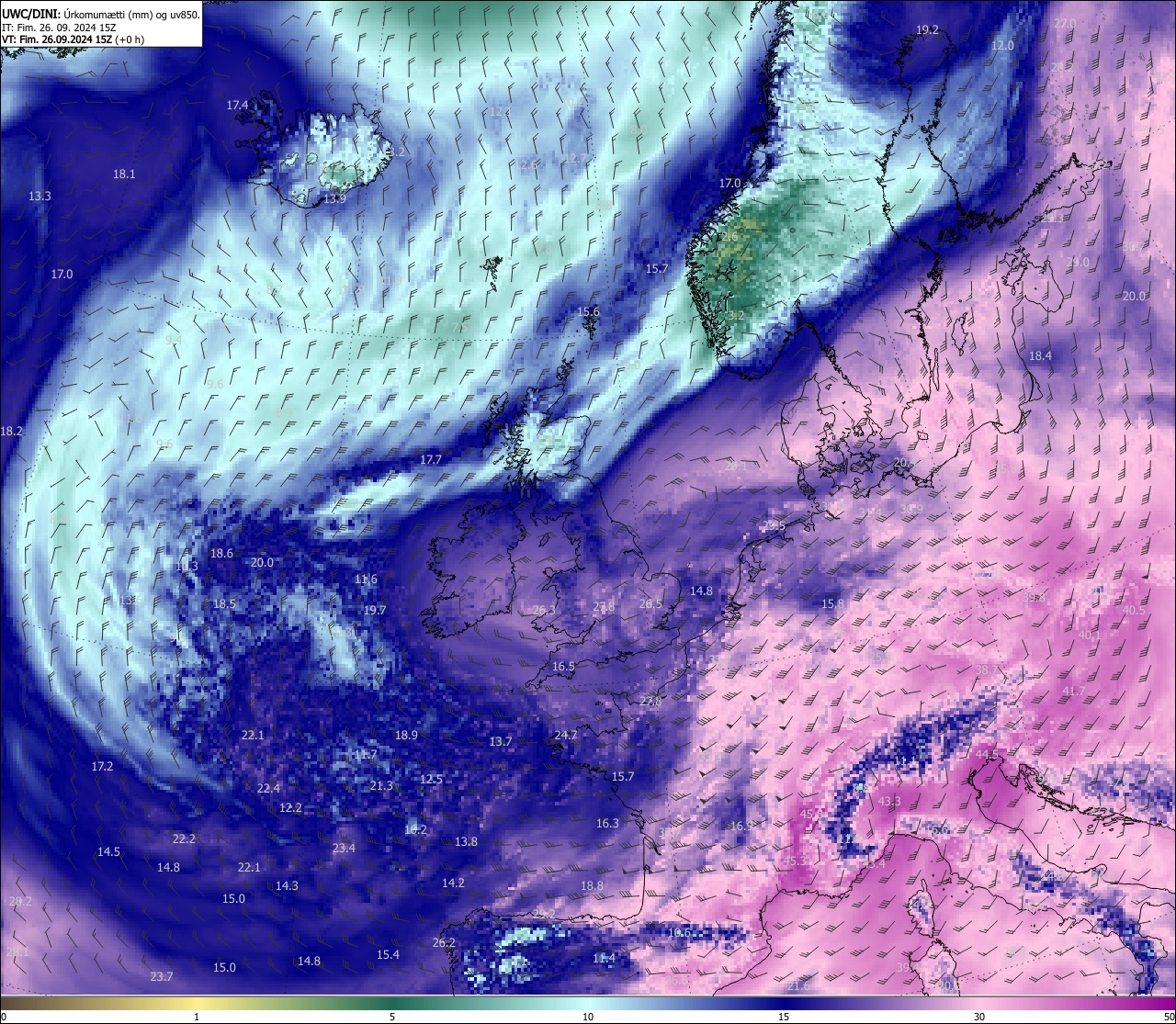Click the 14.2 value on the map

tap(453, 883)
